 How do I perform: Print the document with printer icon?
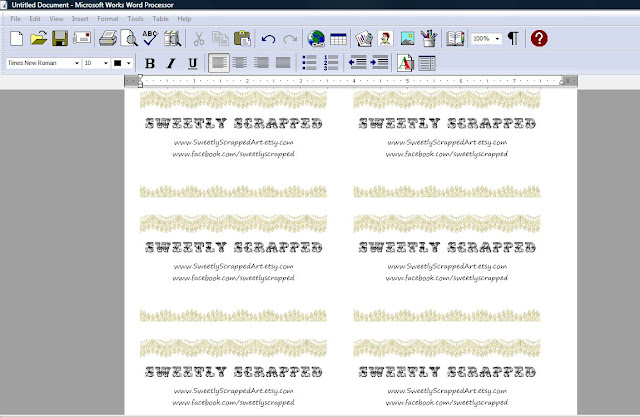pyautogui.click(x=108, y=38)
